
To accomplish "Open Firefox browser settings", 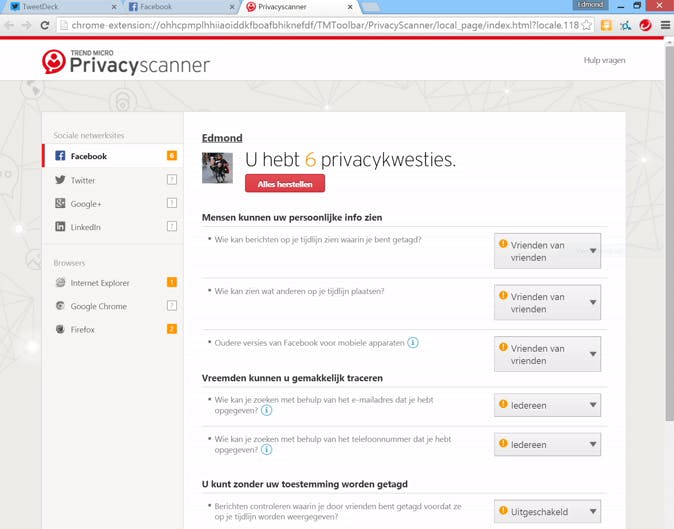I will click(x=113, y=330).
